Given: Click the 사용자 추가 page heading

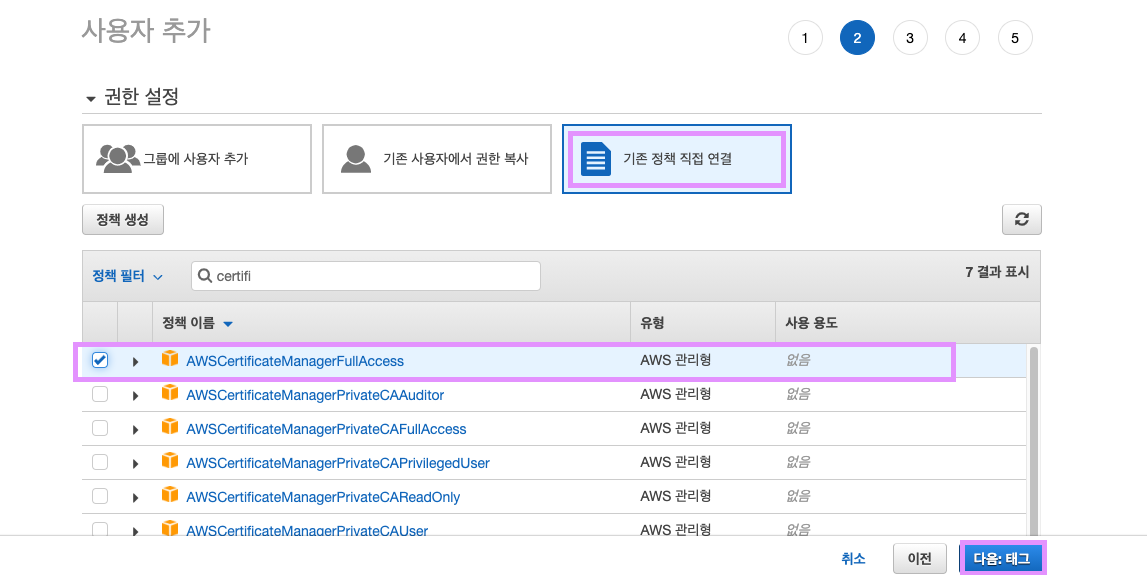Looking at the screenshot, I should click(146, 31).
